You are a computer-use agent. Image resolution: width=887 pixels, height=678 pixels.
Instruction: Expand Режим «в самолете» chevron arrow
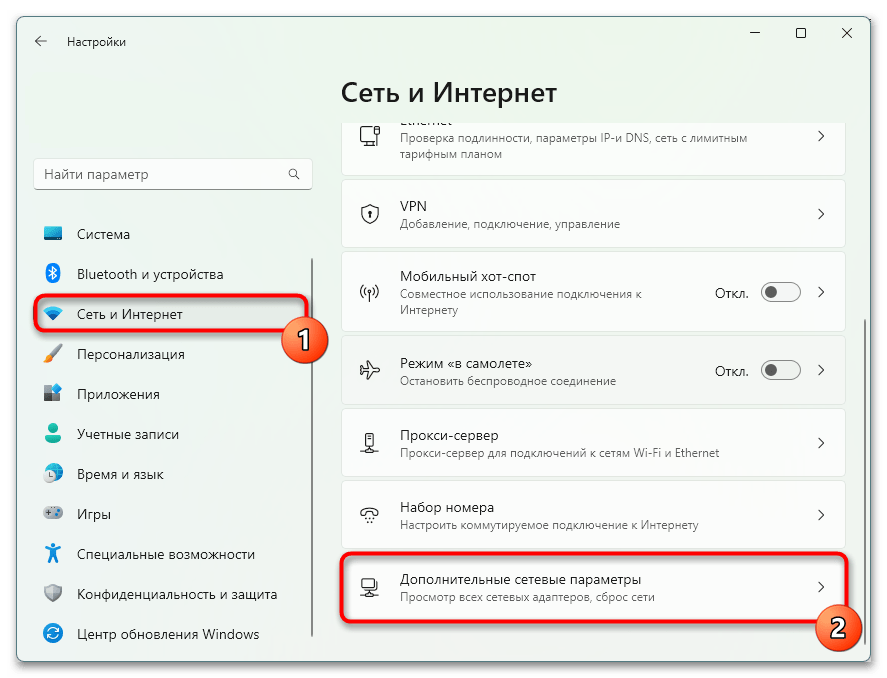[821, 370]
